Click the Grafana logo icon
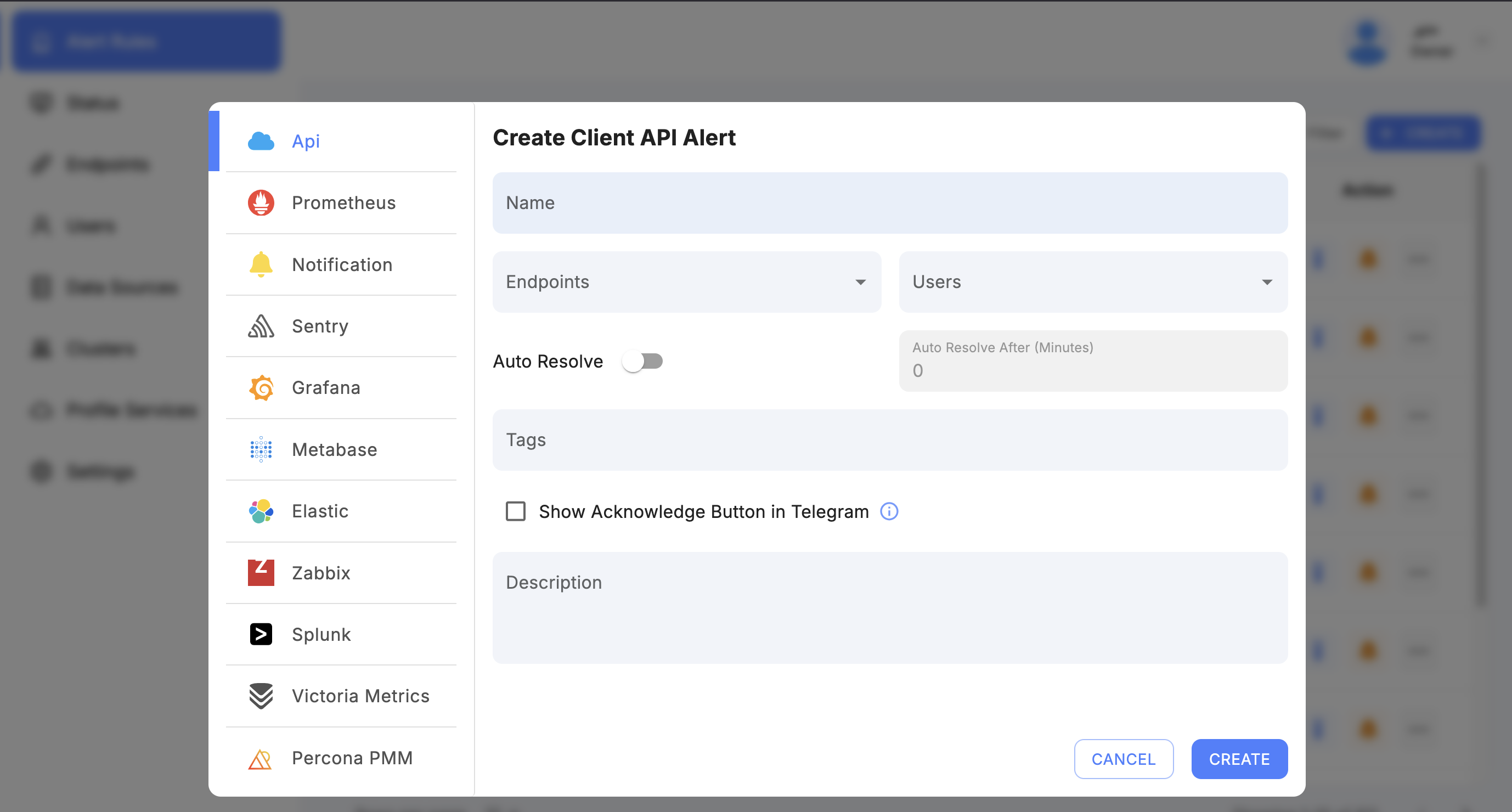 [x=261, y=387]
